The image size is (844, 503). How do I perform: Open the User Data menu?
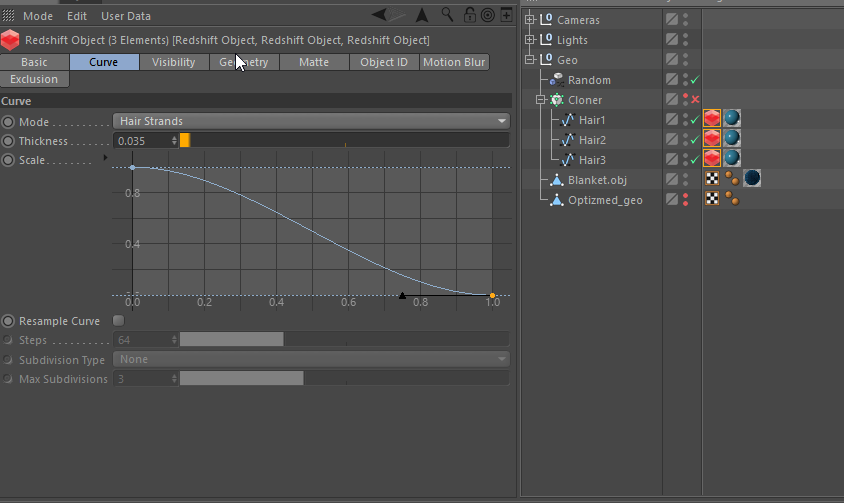coord(126,16)
